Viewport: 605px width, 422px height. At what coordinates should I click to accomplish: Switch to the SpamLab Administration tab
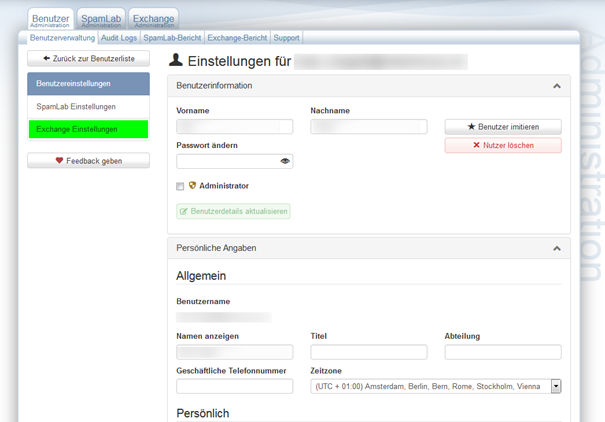100,20
